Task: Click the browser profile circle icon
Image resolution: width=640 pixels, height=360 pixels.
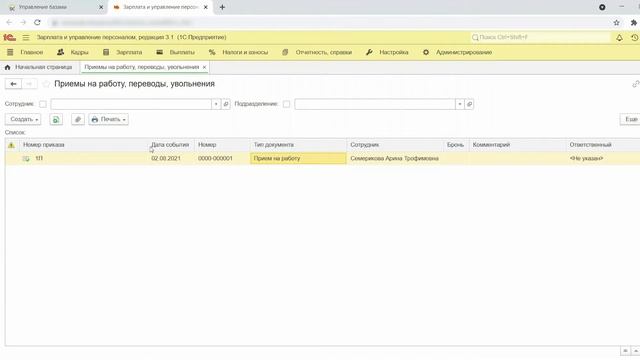Action: [602, 7]
